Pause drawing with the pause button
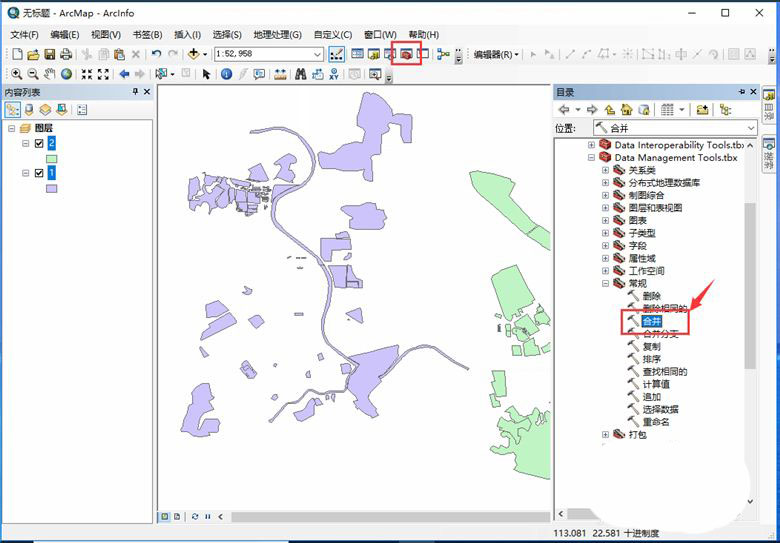This screenshot has height=543, width=780. 207,517
